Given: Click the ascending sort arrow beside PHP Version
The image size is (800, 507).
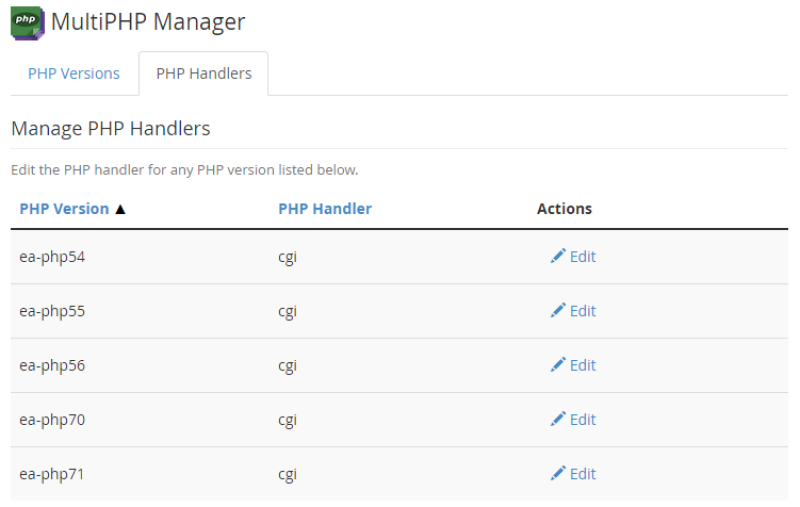Looking at the screenshot, I should coord(120,209).
